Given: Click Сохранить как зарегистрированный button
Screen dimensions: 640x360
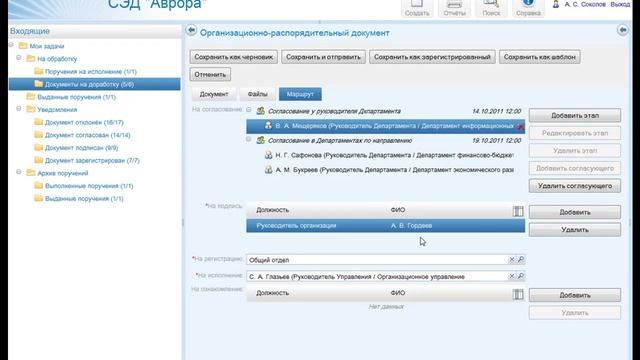Looking at the screenshot, I should (x=432, y=57).
